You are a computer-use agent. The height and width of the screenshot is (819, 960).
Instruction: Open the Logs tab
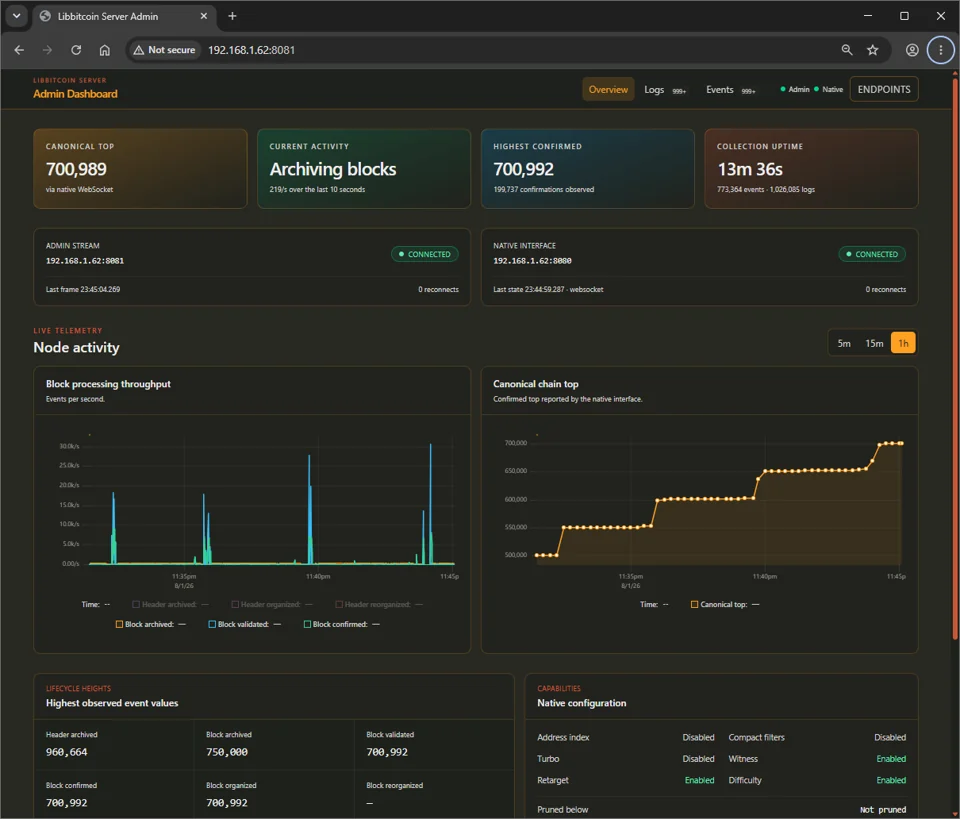tap(665, 89)
